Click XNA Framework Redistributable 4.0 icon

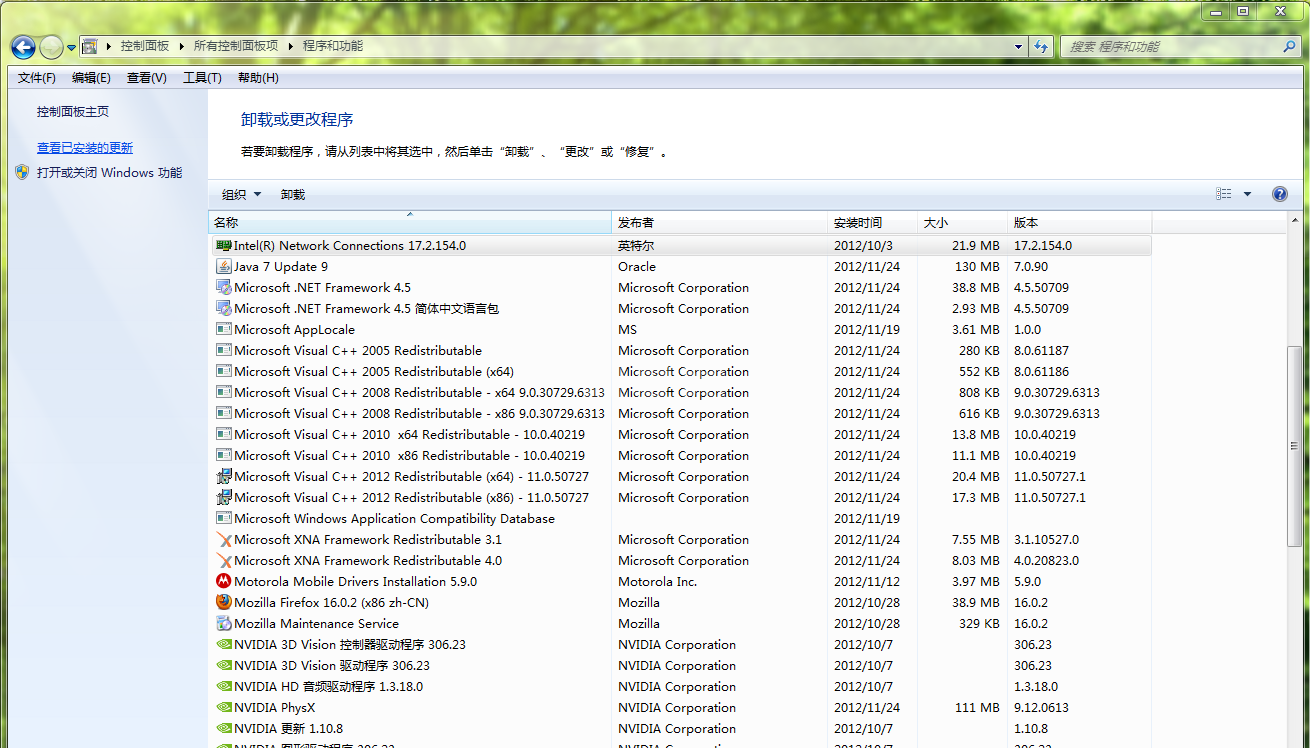pos(224,560)
